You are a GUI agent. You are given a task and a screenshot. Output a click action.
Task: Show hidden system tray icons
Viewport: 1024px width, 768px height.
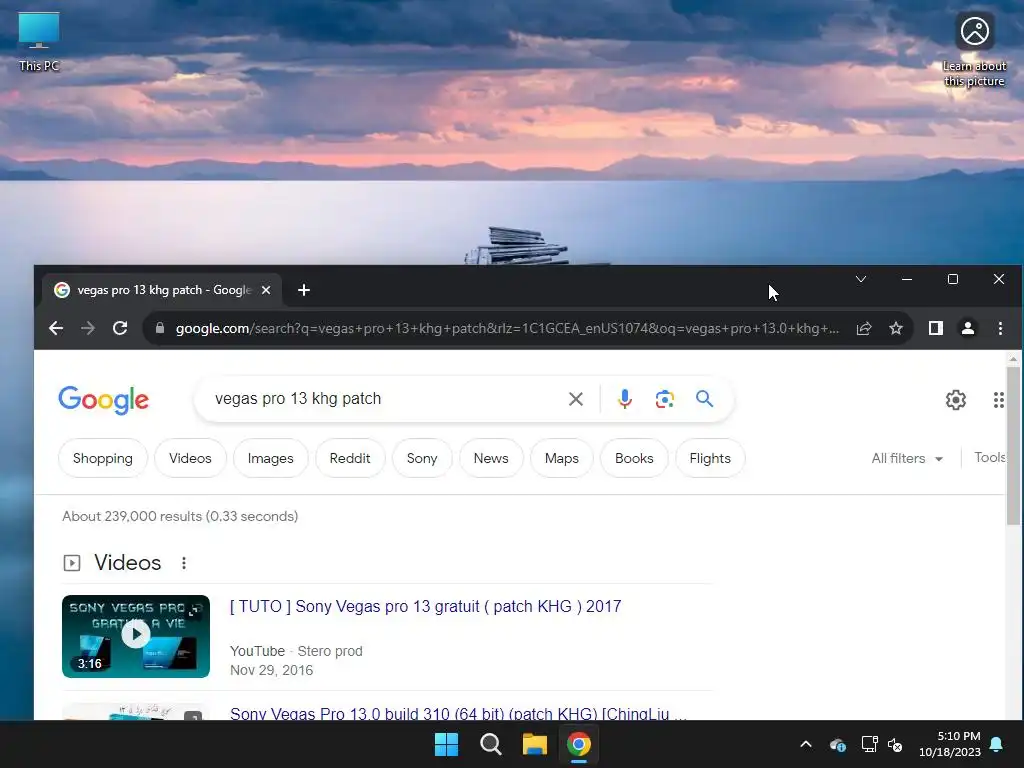806,744
